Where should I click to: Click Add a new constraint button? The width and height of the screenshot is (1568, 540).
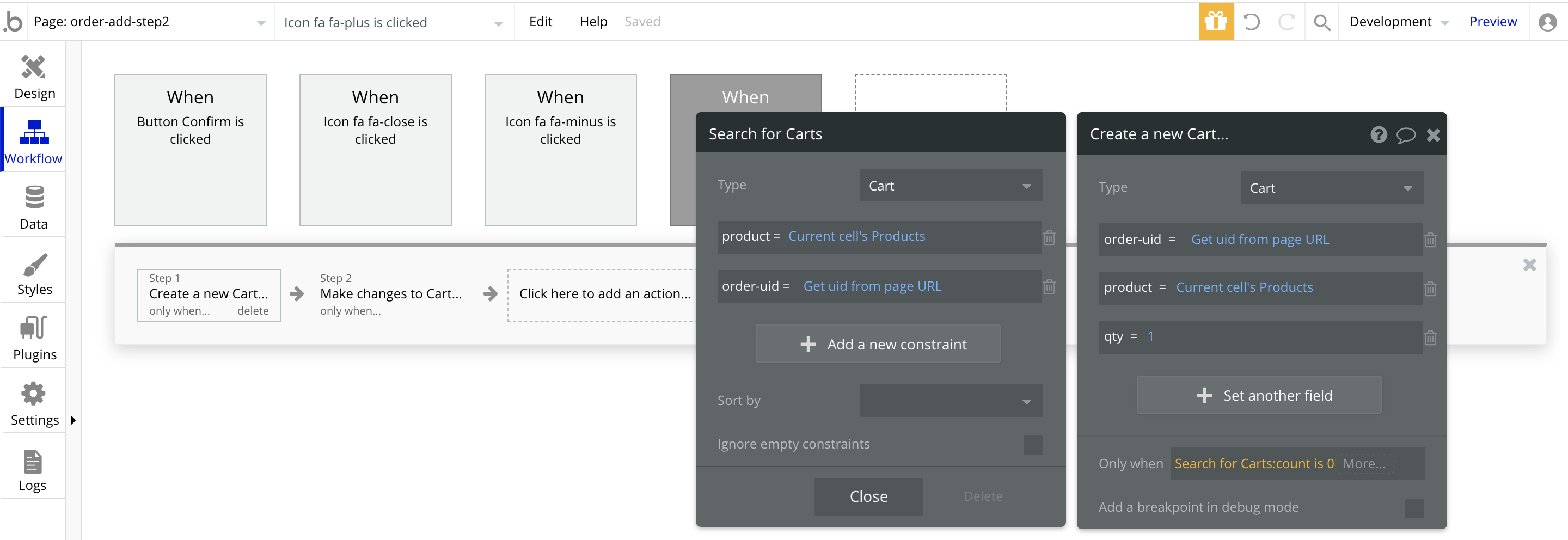pyautogui.click(x=877, y=344)
